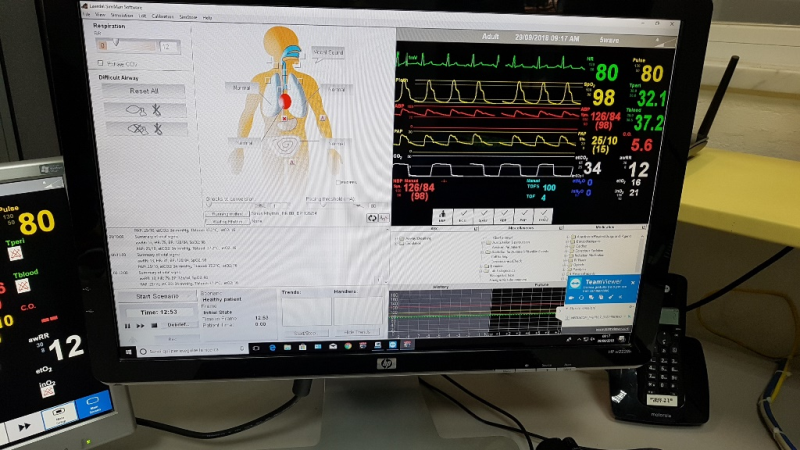Click the red heart on the body diagram

tap(285, 100)
